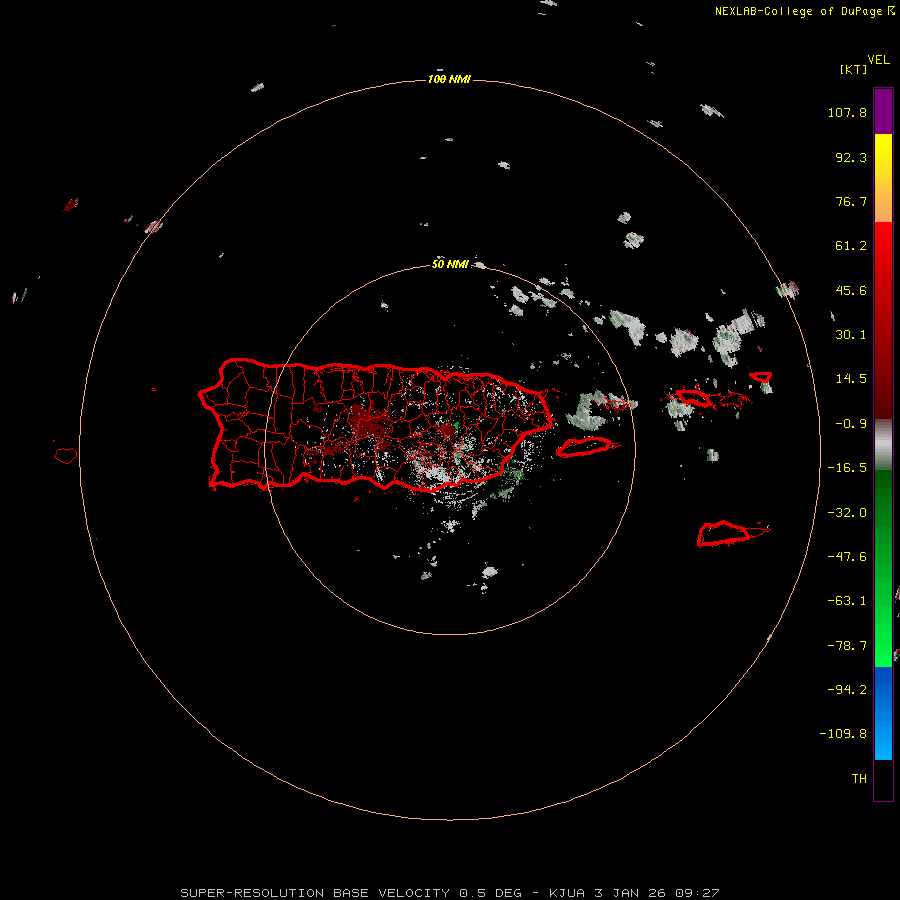
Task: Click the 14.5 scale value
Action: coord(851,379)
